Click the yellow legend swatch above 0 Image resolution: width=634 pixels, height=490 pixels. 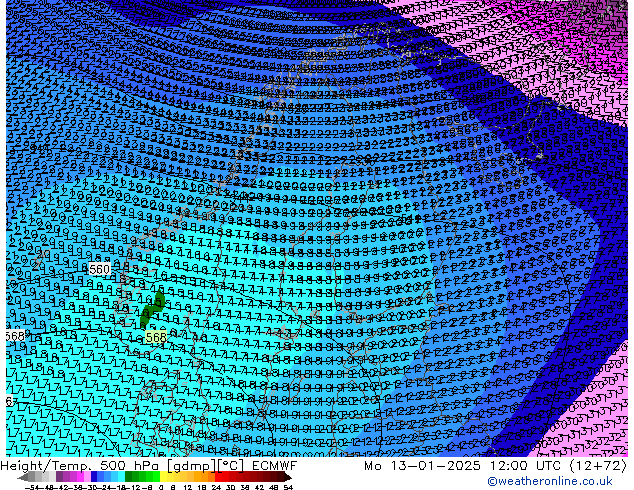click(163, 477)
